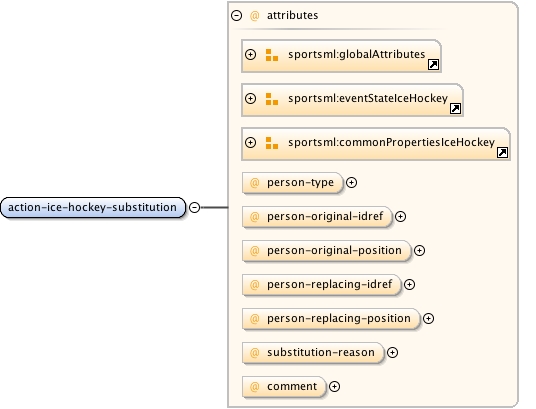Select the action-ice-hockey-substitution element

pos(93,207)
